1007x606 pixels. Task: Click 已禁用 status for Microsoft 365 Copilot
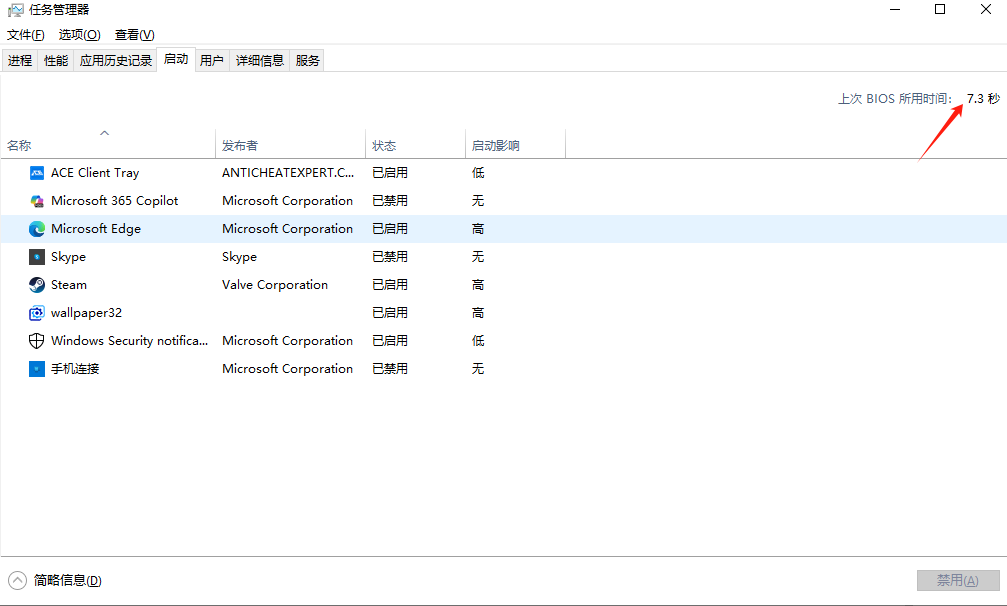390,201
